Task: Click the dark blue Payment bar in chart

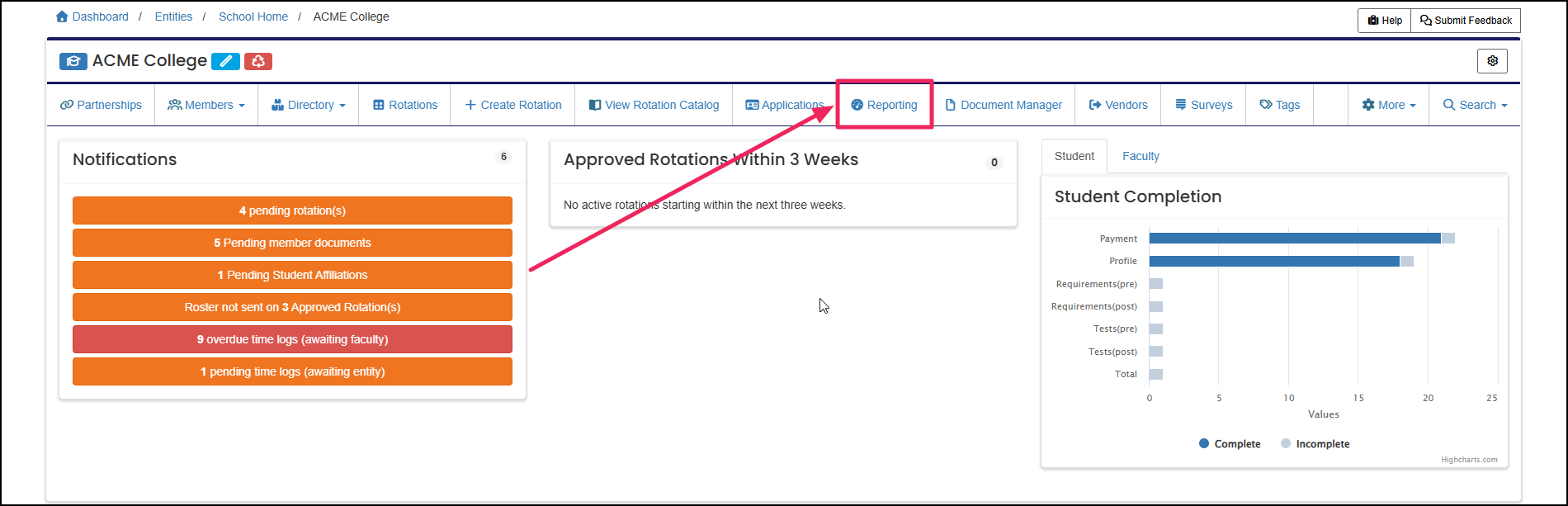Action: (x=1294, y=239)
